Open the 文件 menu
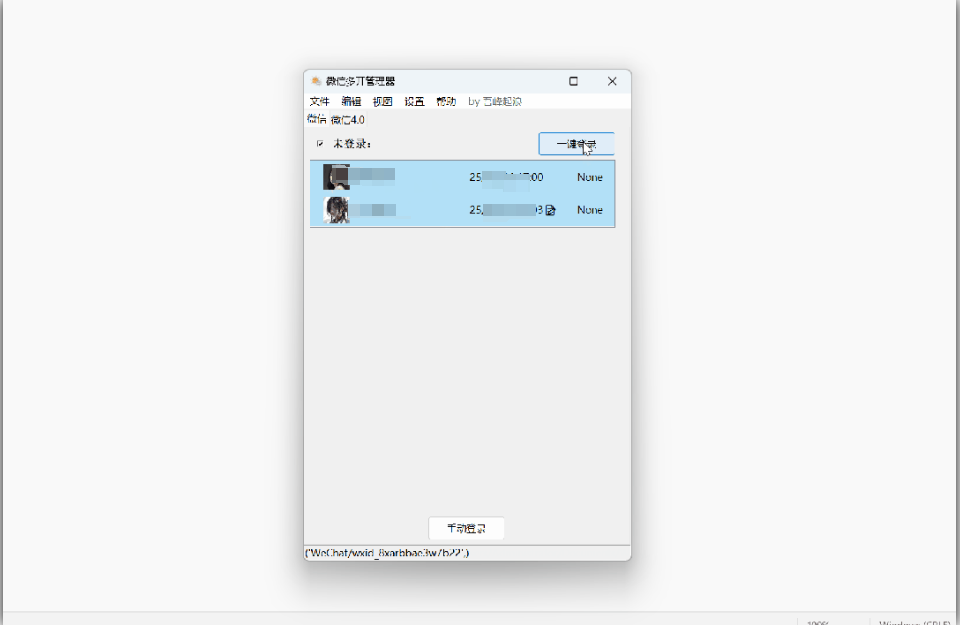This screenshot has width=960, height=625. (x=320, y=102)
